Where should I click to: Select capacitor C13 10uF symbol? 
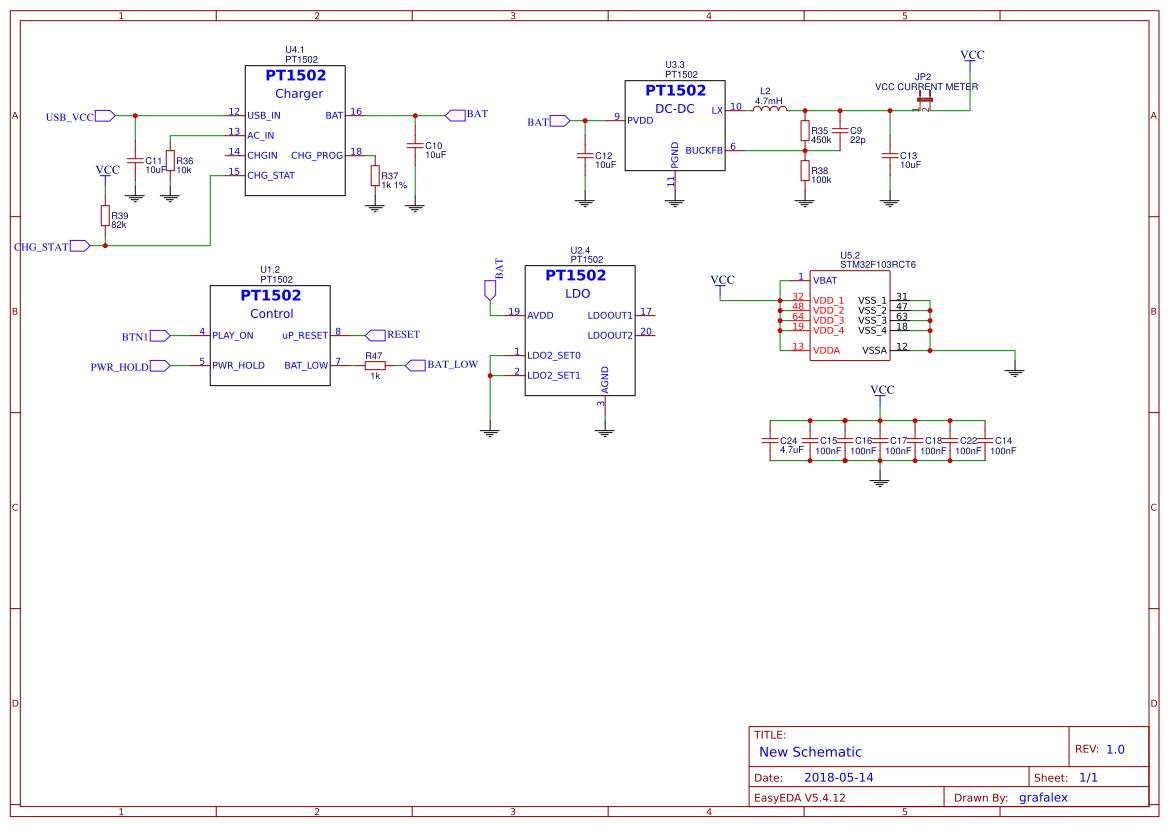pos(890,156)
